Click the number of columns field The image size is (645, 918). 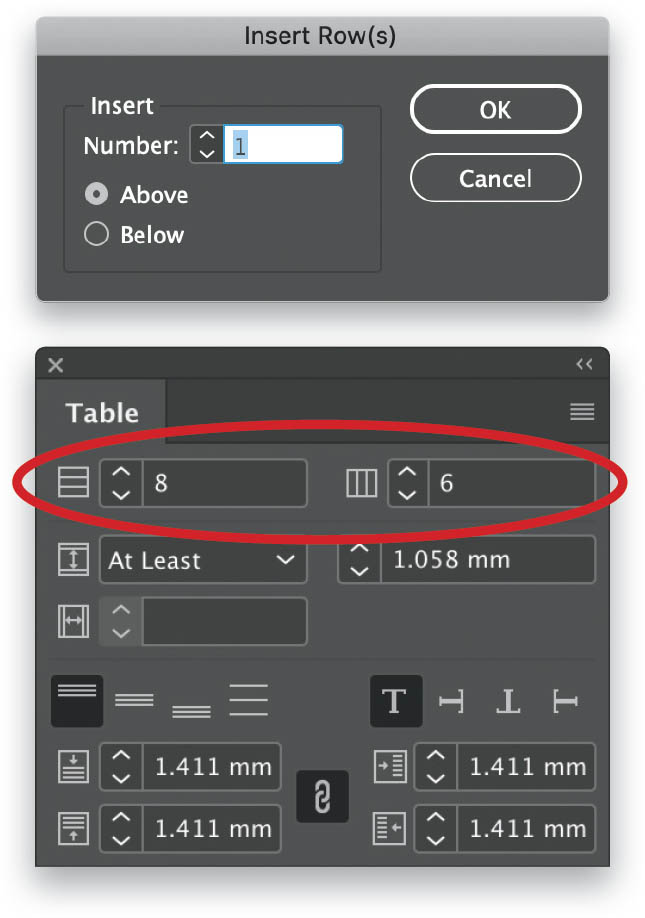[x=512, y=483]
